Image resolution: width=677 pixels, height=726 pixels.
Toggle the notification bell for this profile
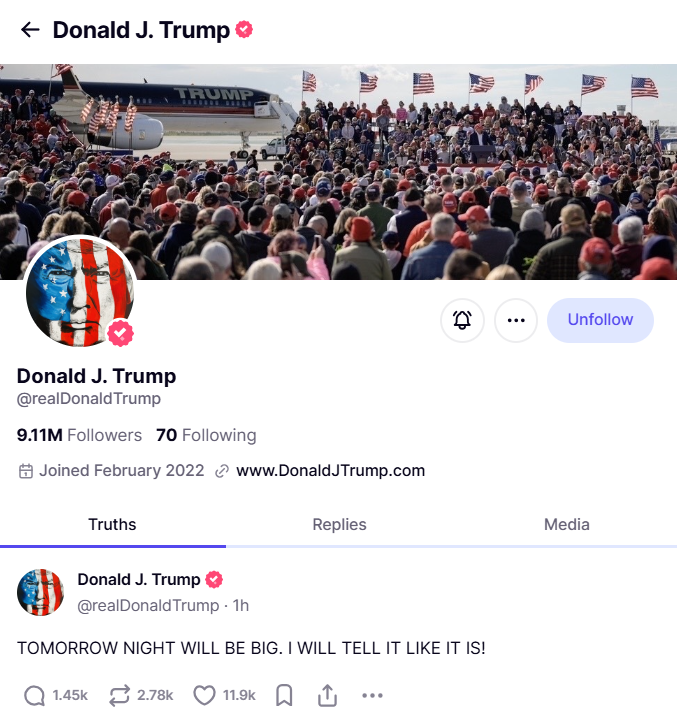(x=462, y=320)
